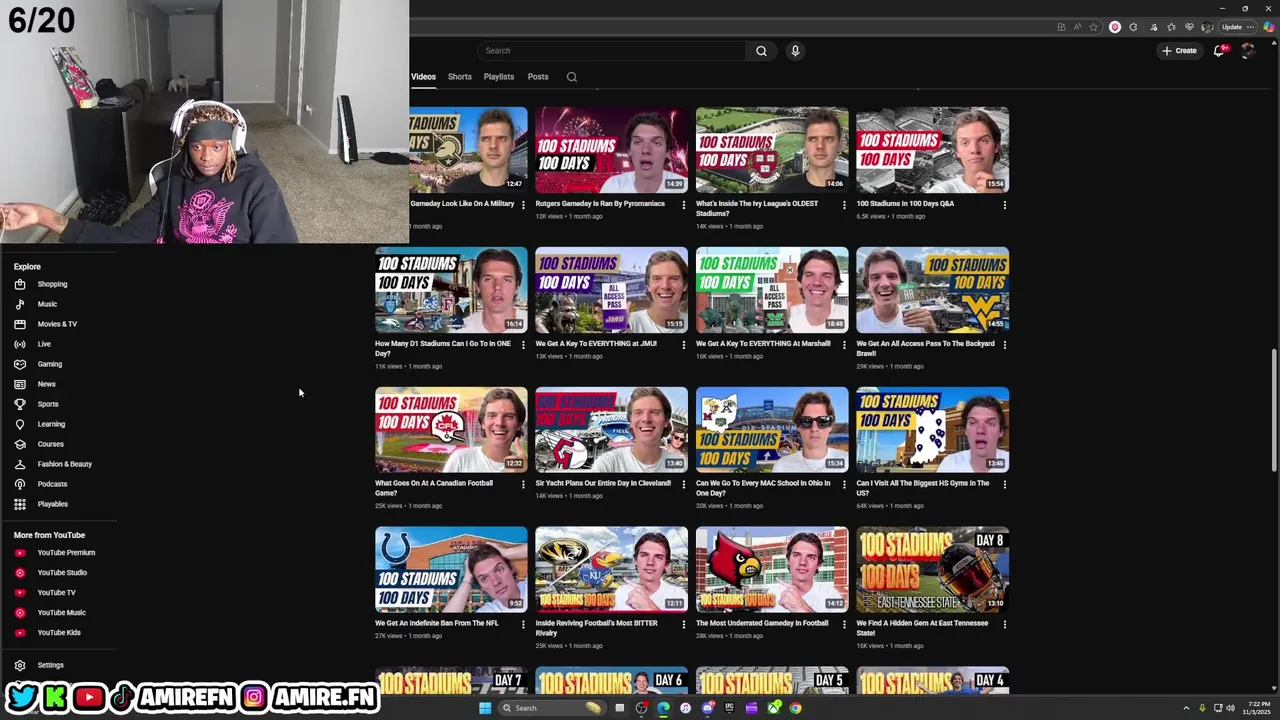Screen dimensions: 1280x720
Task: Show hidden system tray icons chevron
Action: [x=1187, y=708]
